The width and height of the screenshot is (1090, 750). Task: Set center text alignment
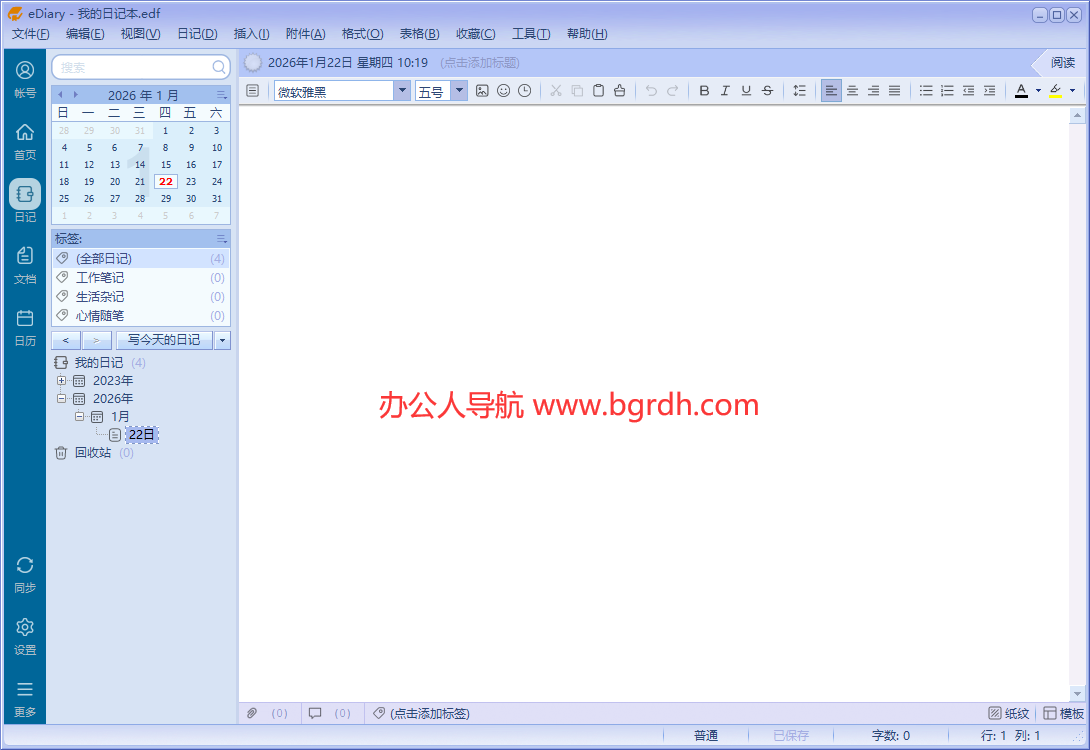tap(852, 90)
